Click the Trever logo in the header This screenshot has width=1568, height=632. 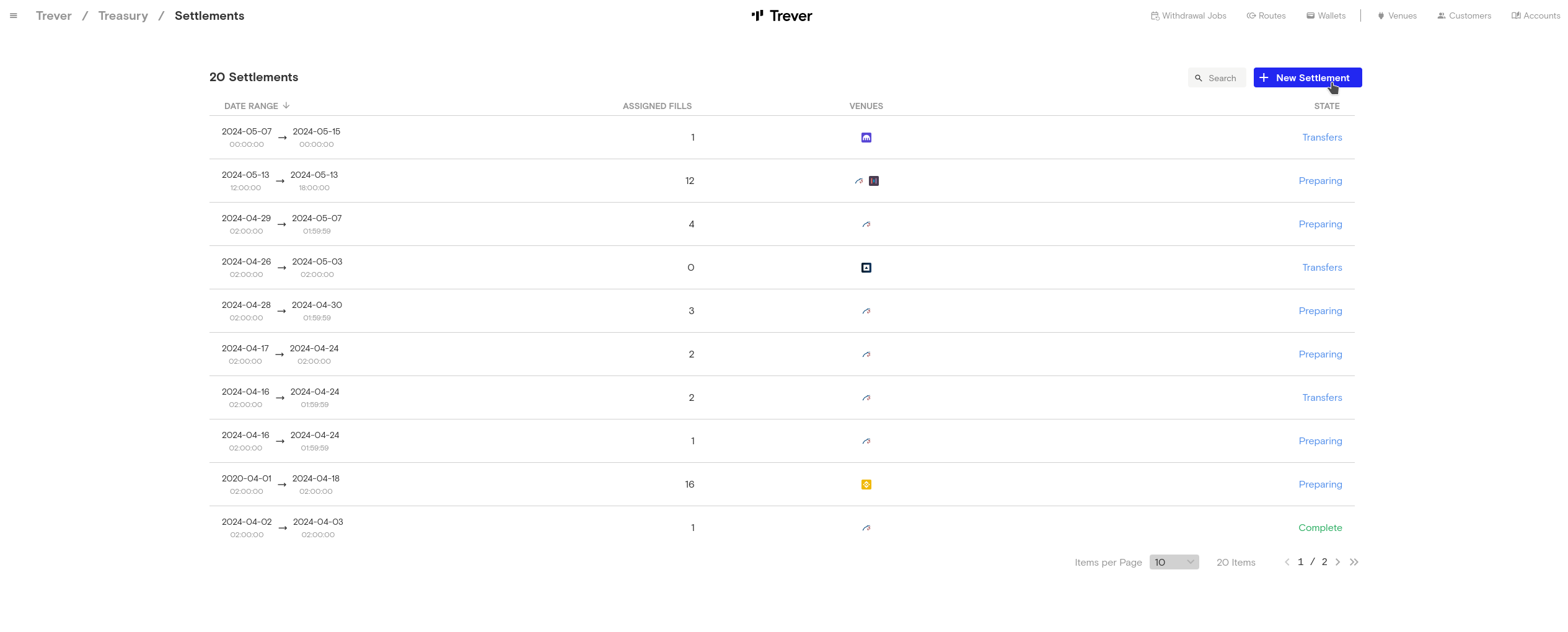point(782,16)
